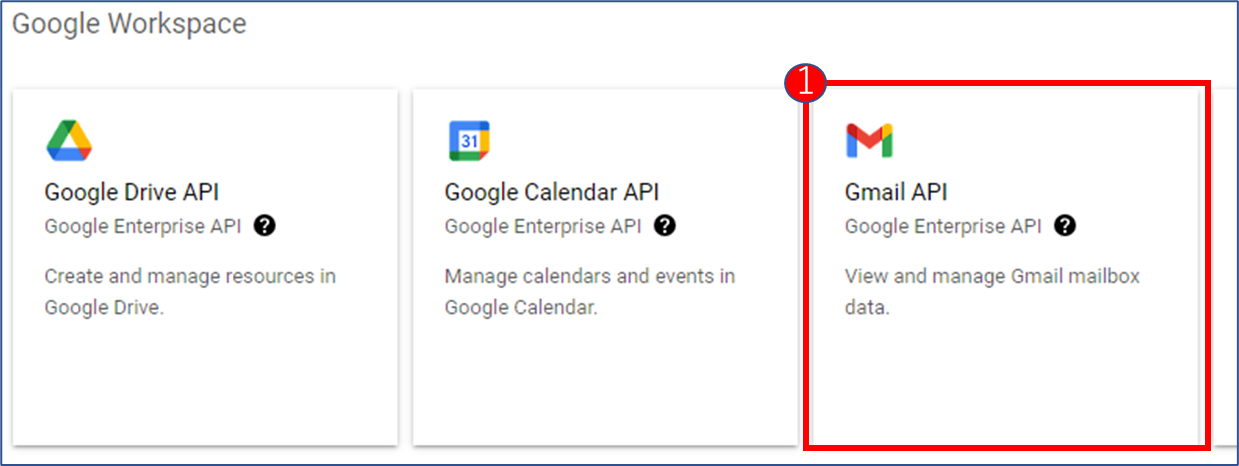Open the Gmail API title
This screenshot has width=1239, height=466.
896,192
